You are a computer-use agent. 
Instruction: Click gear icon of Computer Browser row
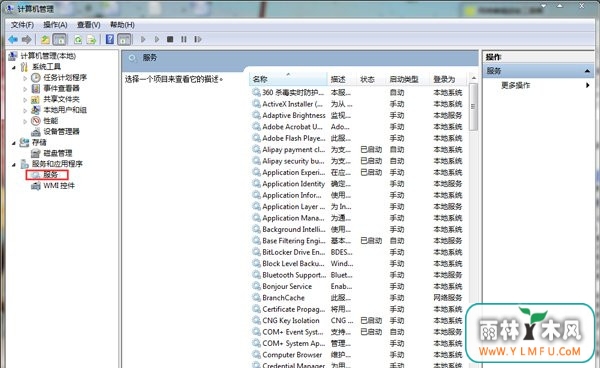click(256, 354)
